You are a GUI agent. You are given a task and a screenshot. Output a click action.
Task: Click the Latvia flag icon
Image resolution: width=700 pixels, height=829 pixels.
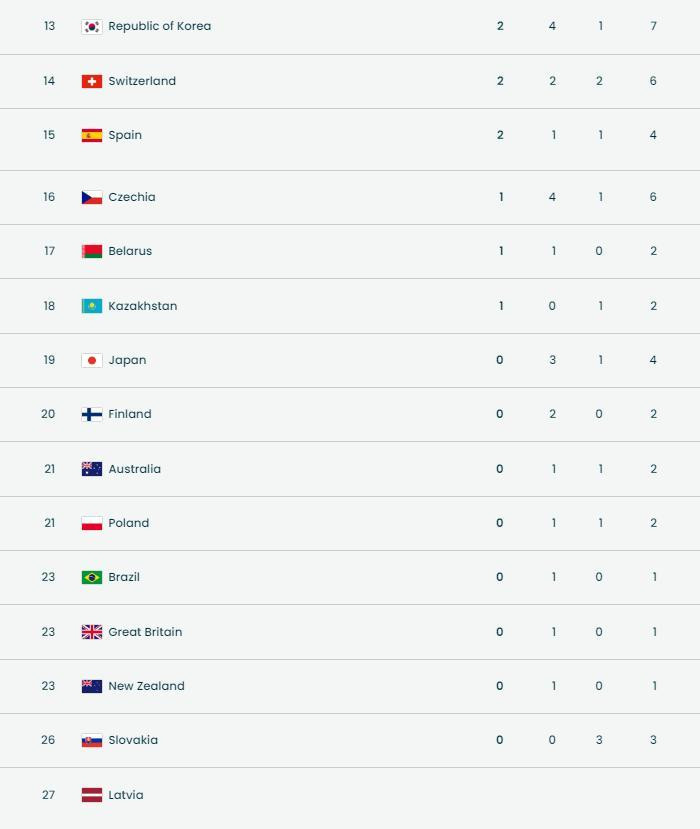(x=92, y=795)
